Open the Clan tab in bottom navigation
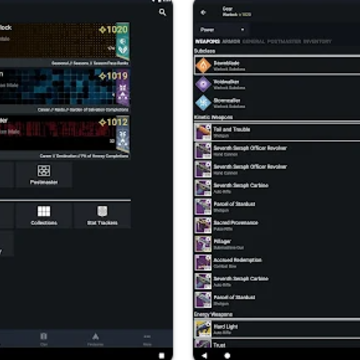The image size is (360, 360). click(x=44, y=339)
